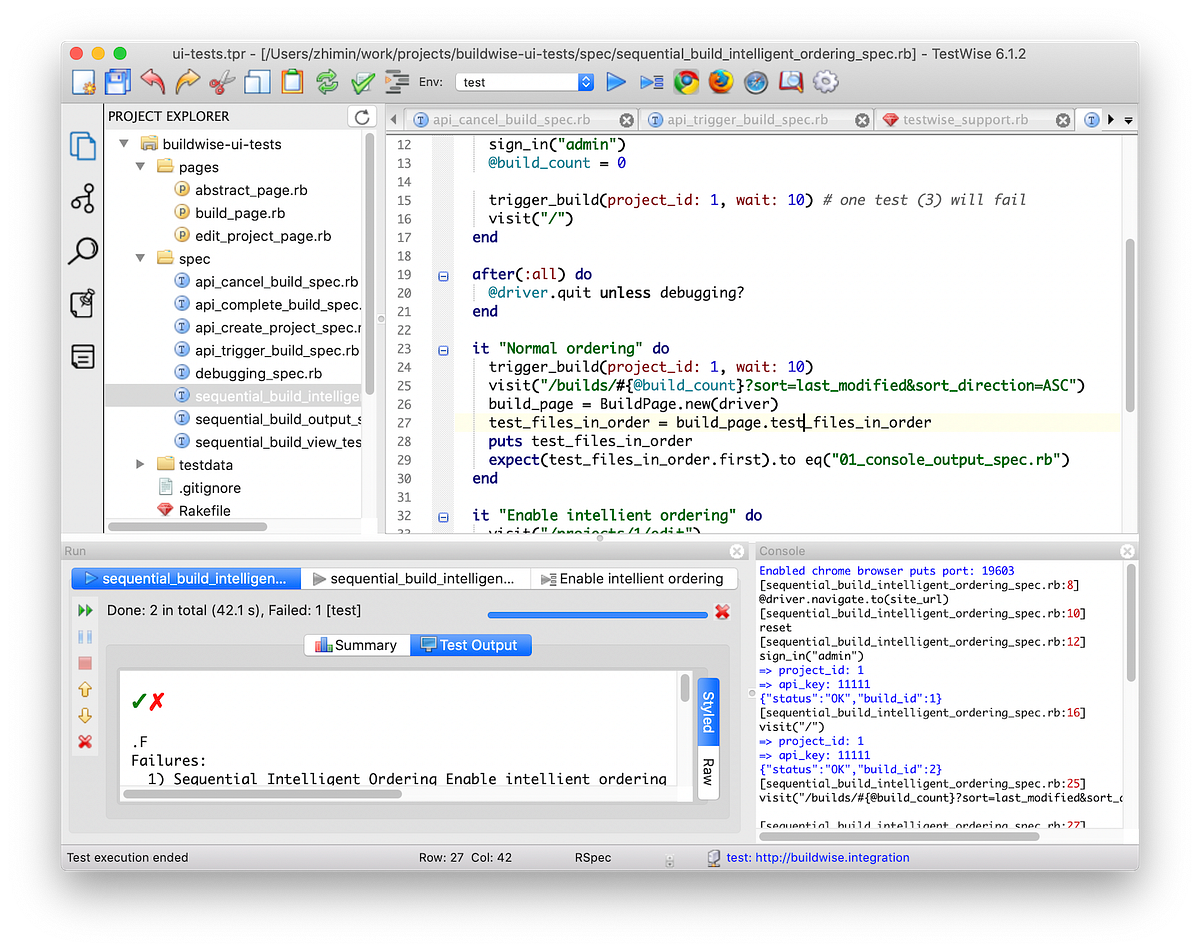The image size is (1200, 951).
Task: Select the Firefox browser icon
Action: 720,82
